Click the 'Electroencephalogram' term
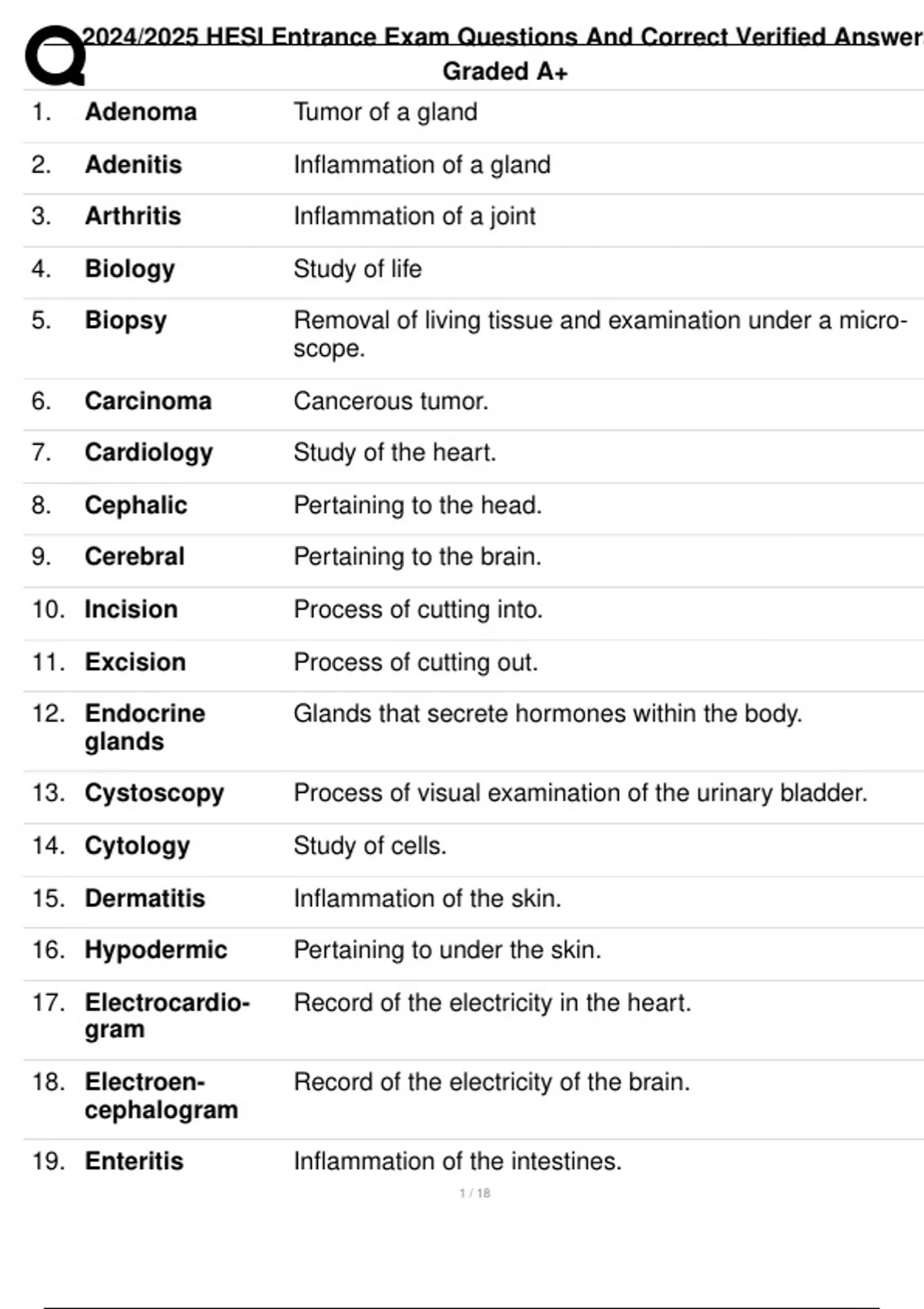 pyautogui.click(x=161, y=1096)
